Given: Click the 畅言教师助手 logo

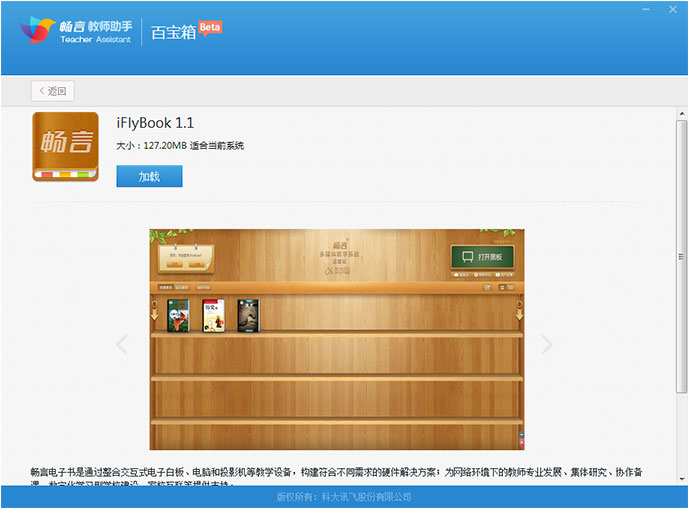Looking at the screenshot, I should [x=76, y=30].
